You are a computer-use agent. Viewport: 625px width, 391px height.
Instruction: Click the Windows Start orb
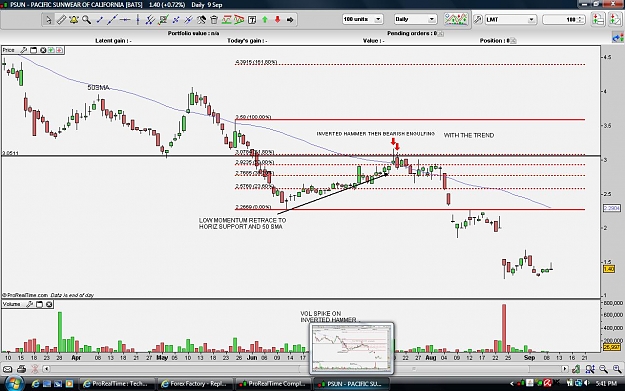tap(14, 383)
